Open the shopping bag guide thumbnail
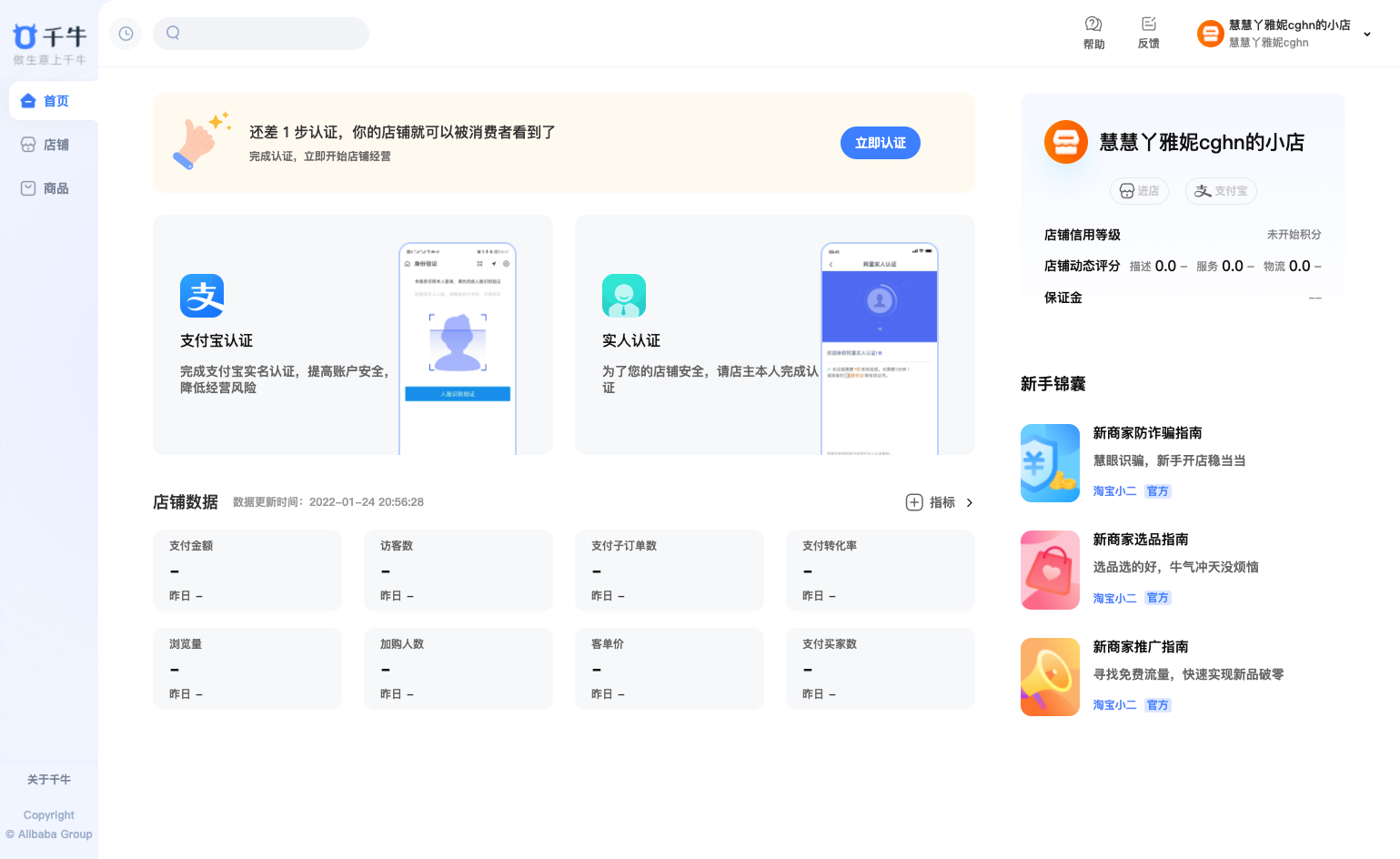Viewport: 1400px width, 859px height. [1050, 570]
